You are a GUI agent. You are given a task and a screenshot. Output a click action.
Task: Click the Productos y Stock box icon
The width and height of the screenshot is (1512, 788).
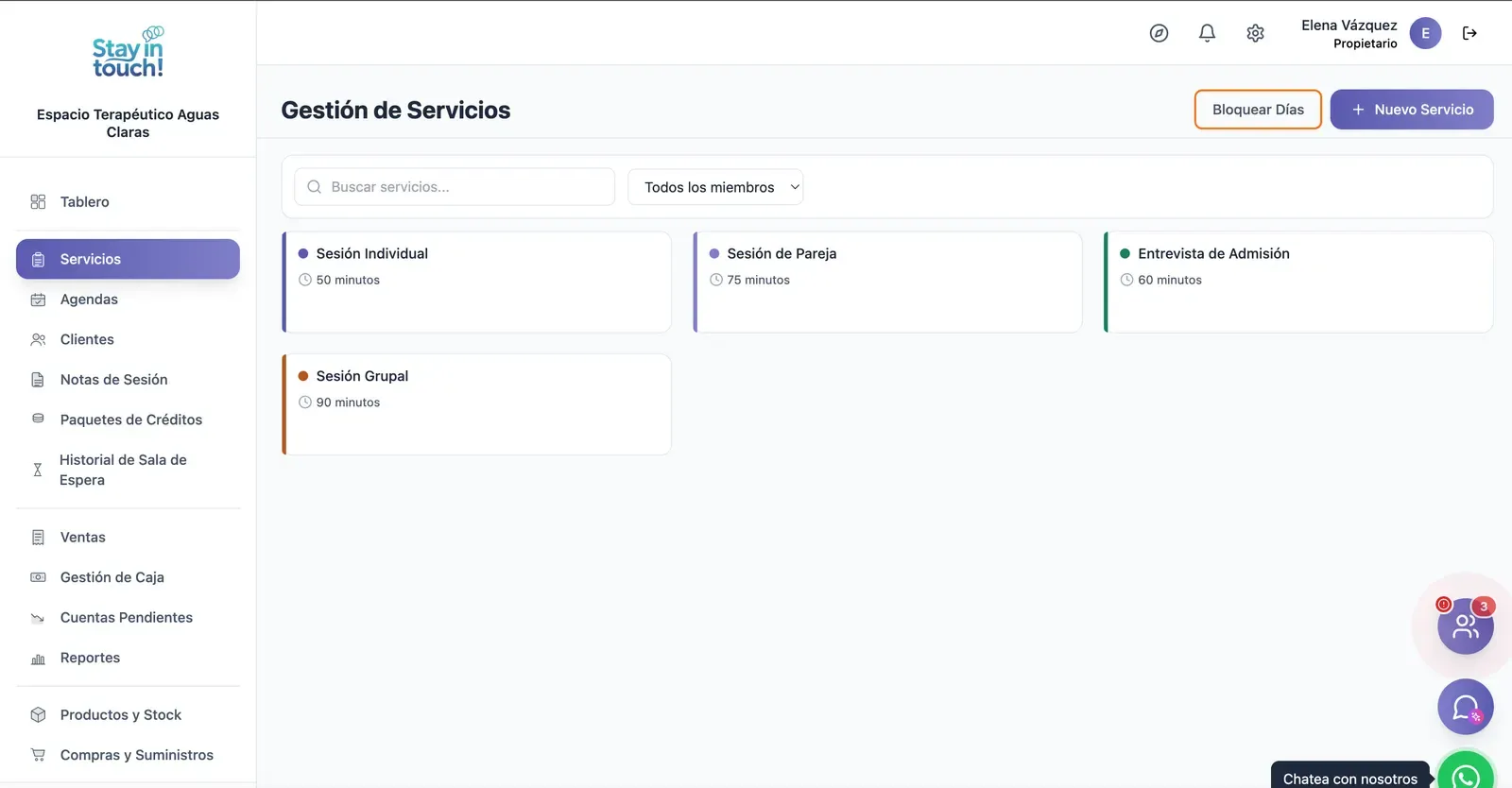pyautogui.click(x=38, y=715)
